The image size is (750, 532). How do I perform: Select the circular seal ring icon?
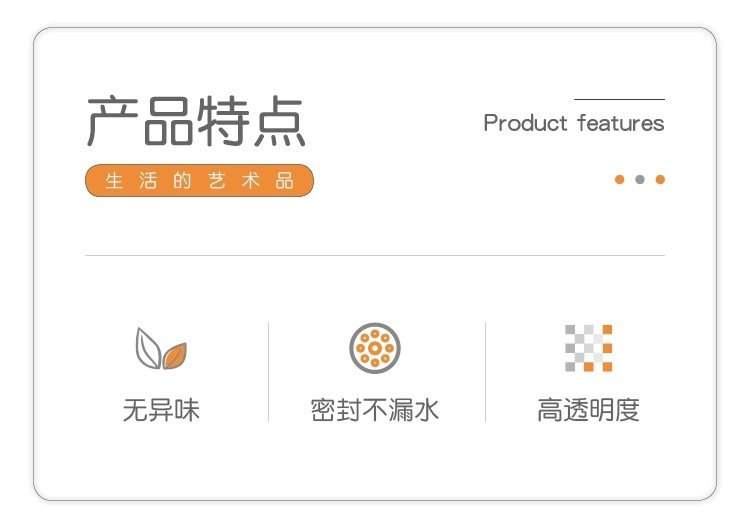tap(375, 348)
